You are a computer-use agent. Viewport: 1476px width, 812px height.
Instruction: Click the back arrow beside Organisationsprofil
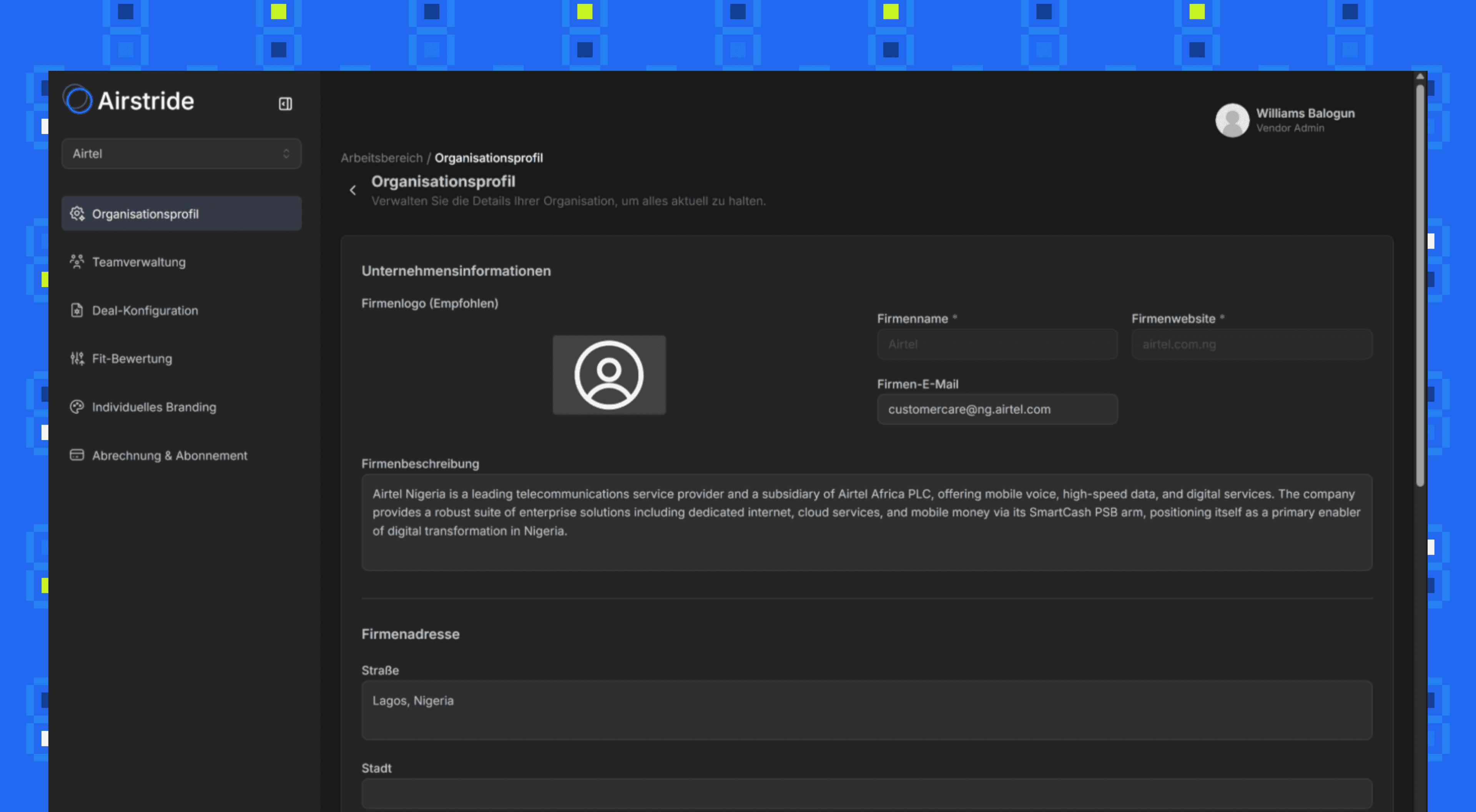tap(353, 190)
